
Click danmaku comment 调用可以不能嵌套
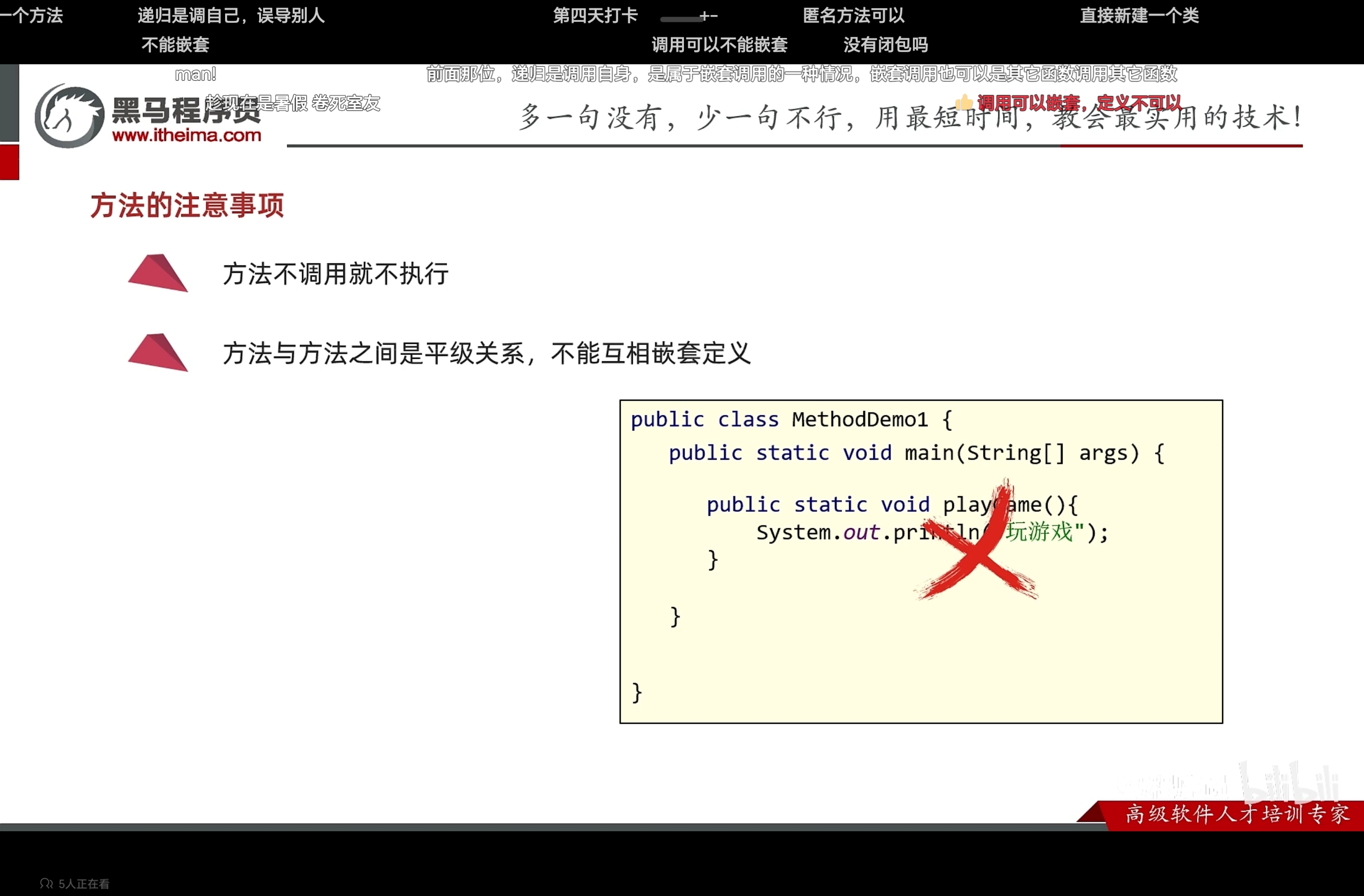pos(719,45)
